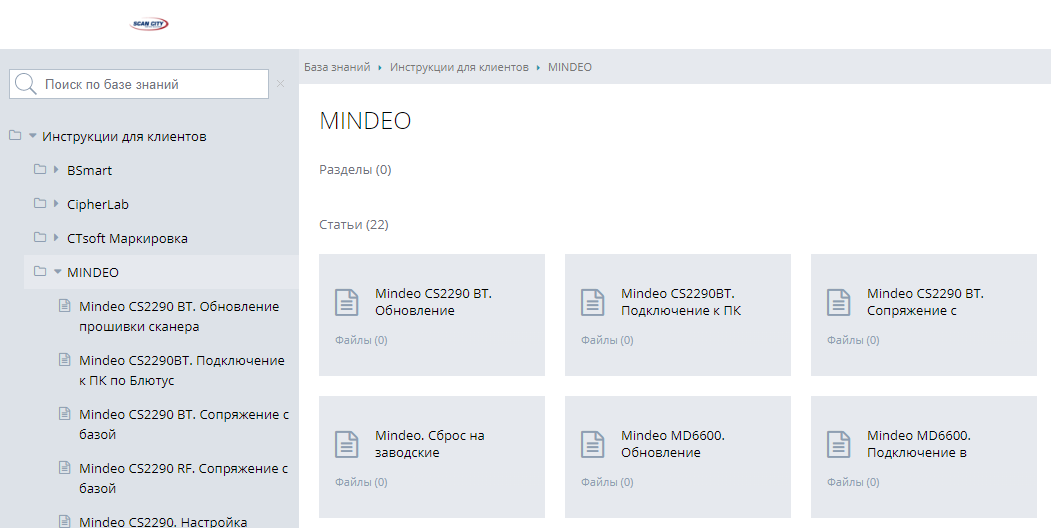Go to Инструкции для клиентов breadcrumb
This screenshot has width=1051, height=528.
459,67
